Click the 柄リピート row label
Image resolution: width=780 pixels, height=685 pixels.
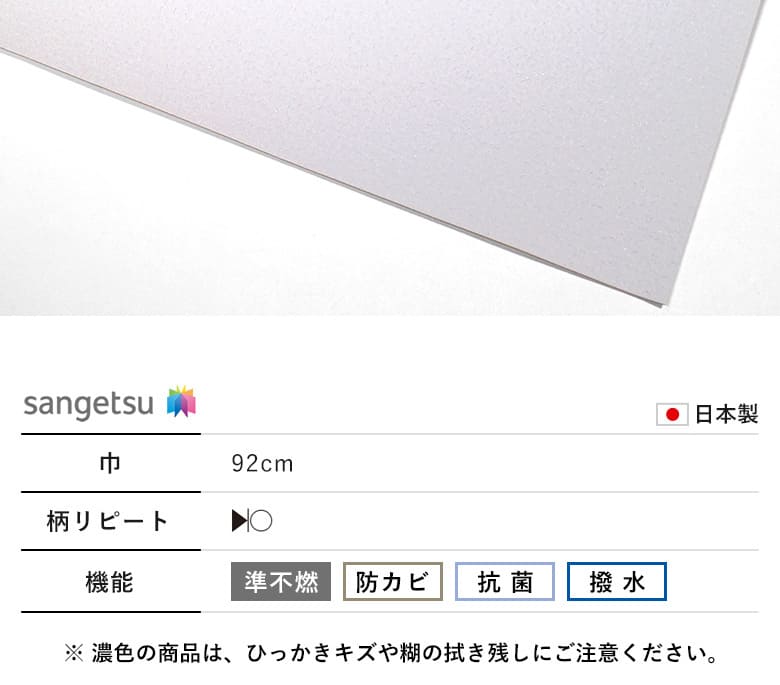click(107, 521)
